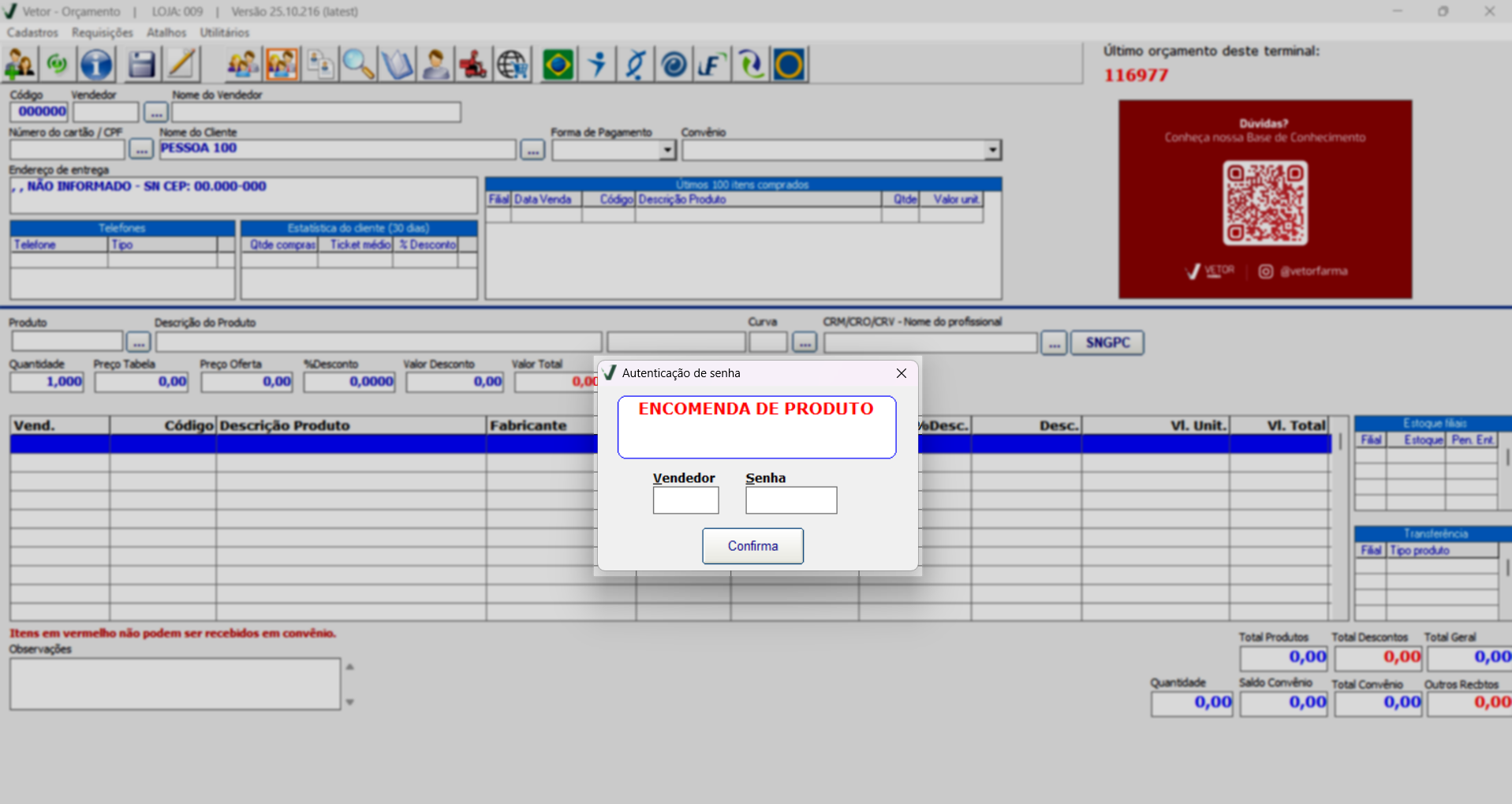Click the Produto code input field
The width and height of the screenshot is (1512, 804).
pos(67,342)
